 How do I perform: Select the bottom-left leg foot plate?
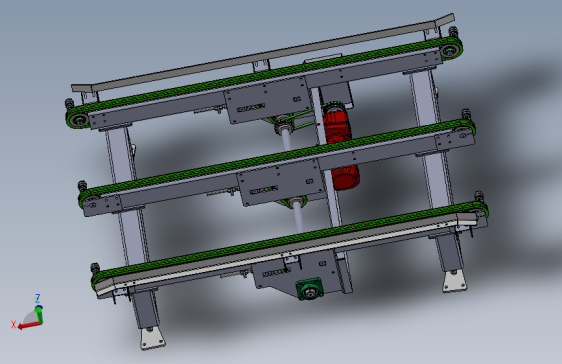152,338
